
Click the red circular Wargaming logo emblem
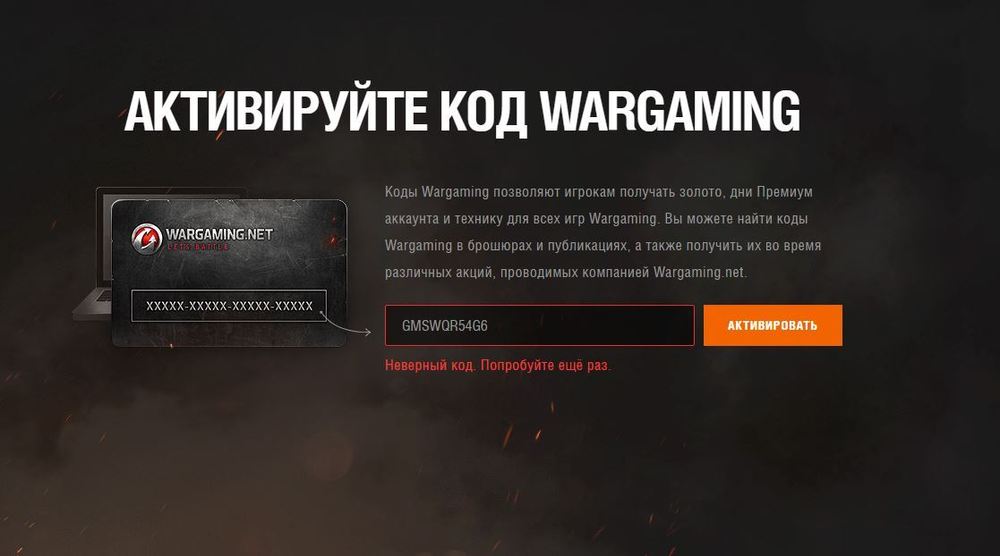click(146, 238)
